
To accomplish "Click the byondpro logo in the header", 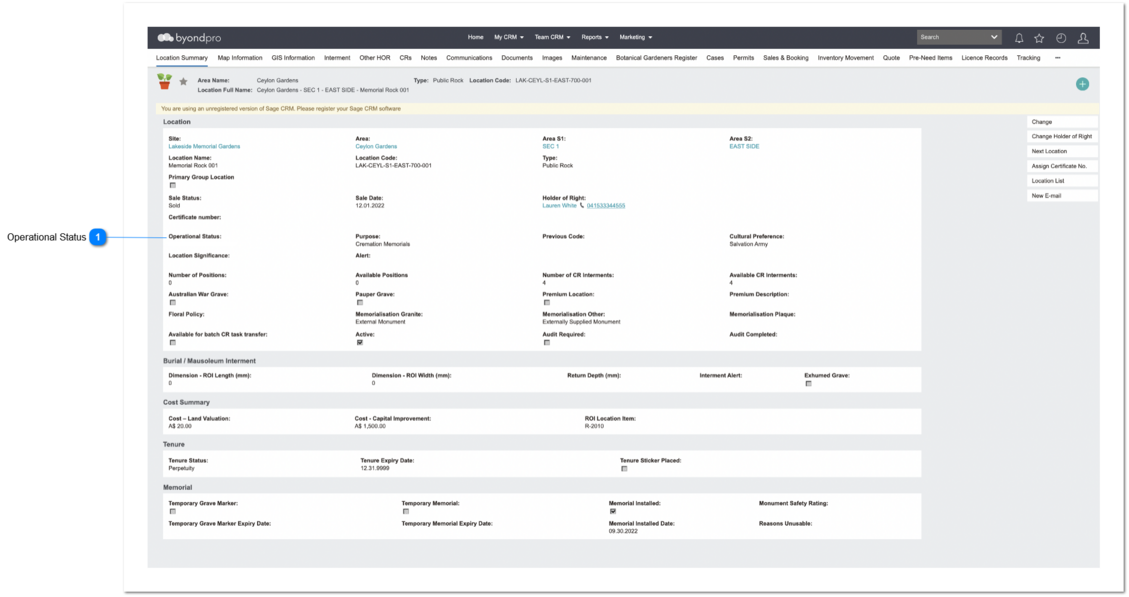I will tap(189, 37).
